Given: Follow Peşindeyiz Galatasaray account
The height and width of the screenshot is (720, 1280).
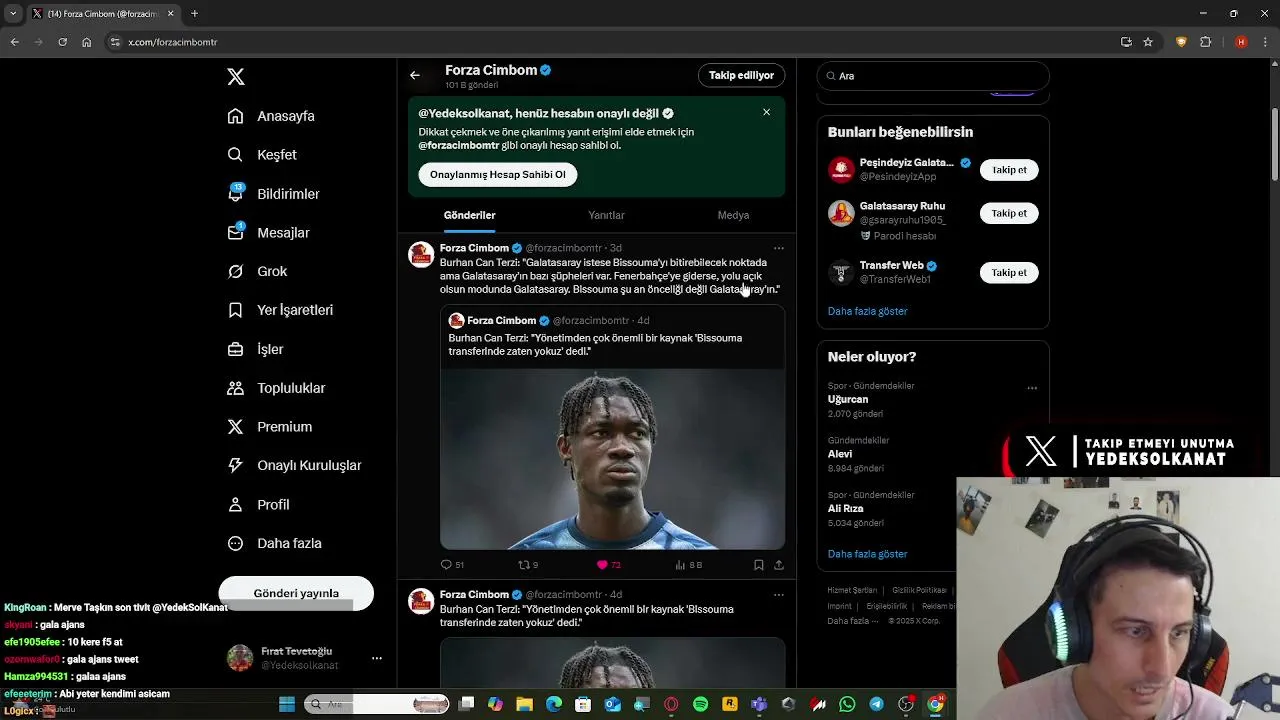Looking at the screenshot, I should pos(1009,170).
